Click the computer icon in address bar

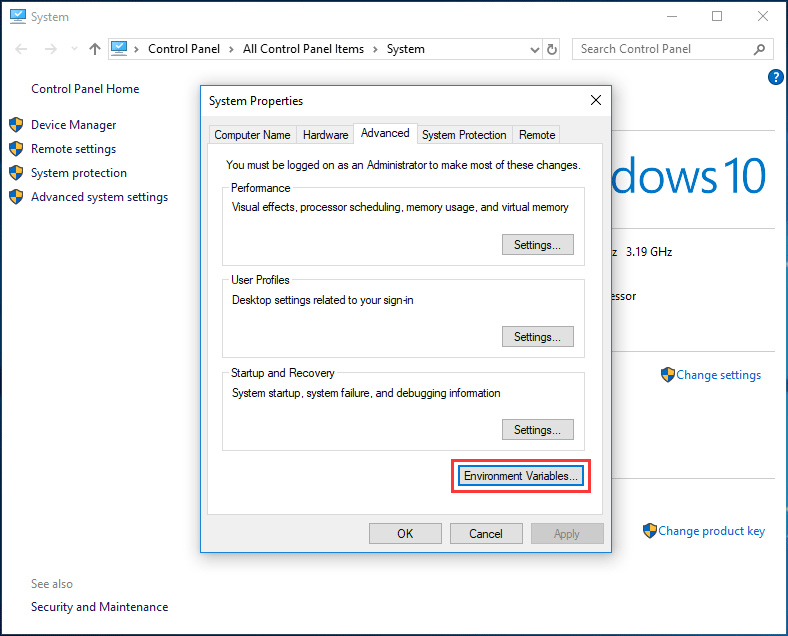coord(119,48)
